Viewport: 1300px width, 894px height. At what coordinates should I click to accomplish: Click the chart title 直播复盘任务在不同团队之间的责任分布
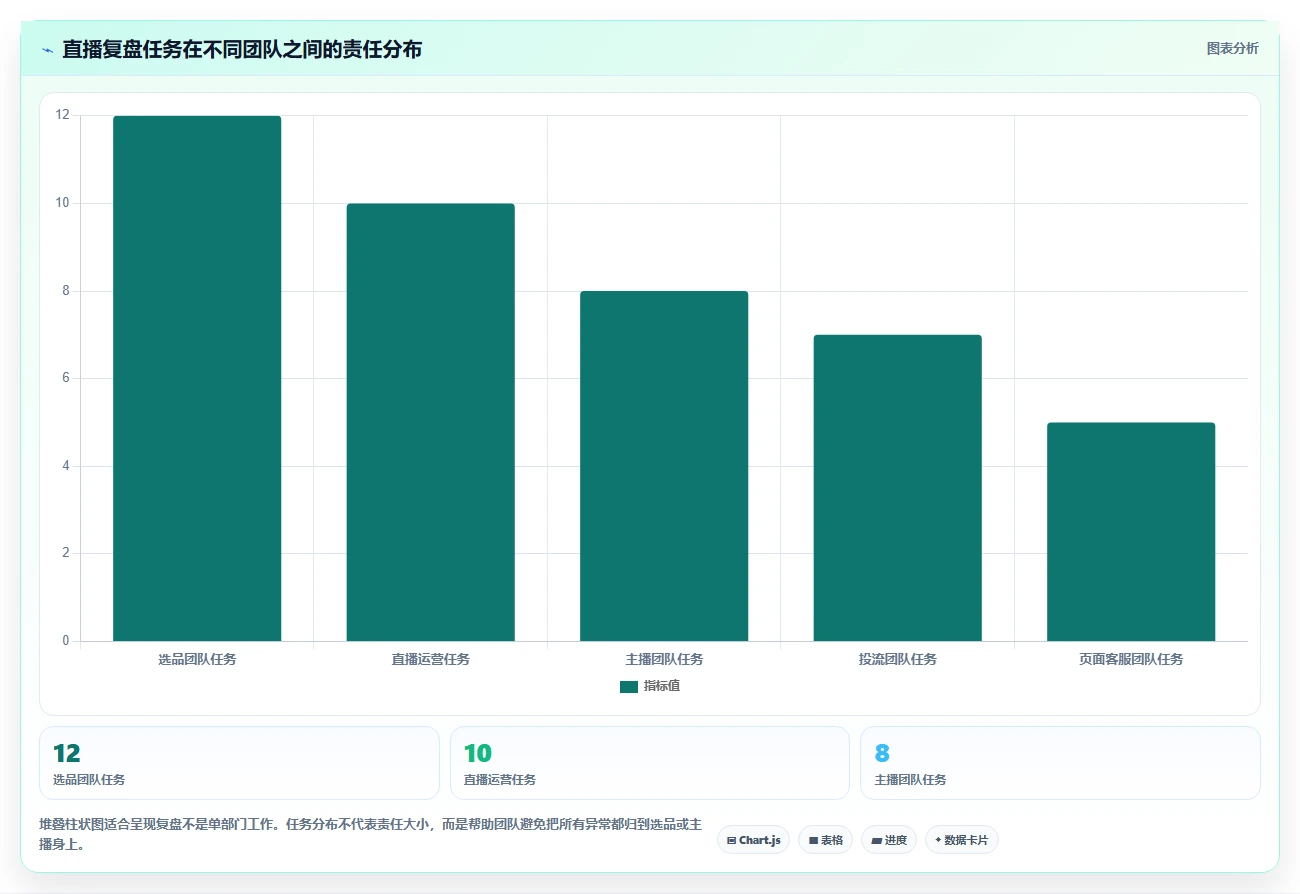(x=242, y=49)
